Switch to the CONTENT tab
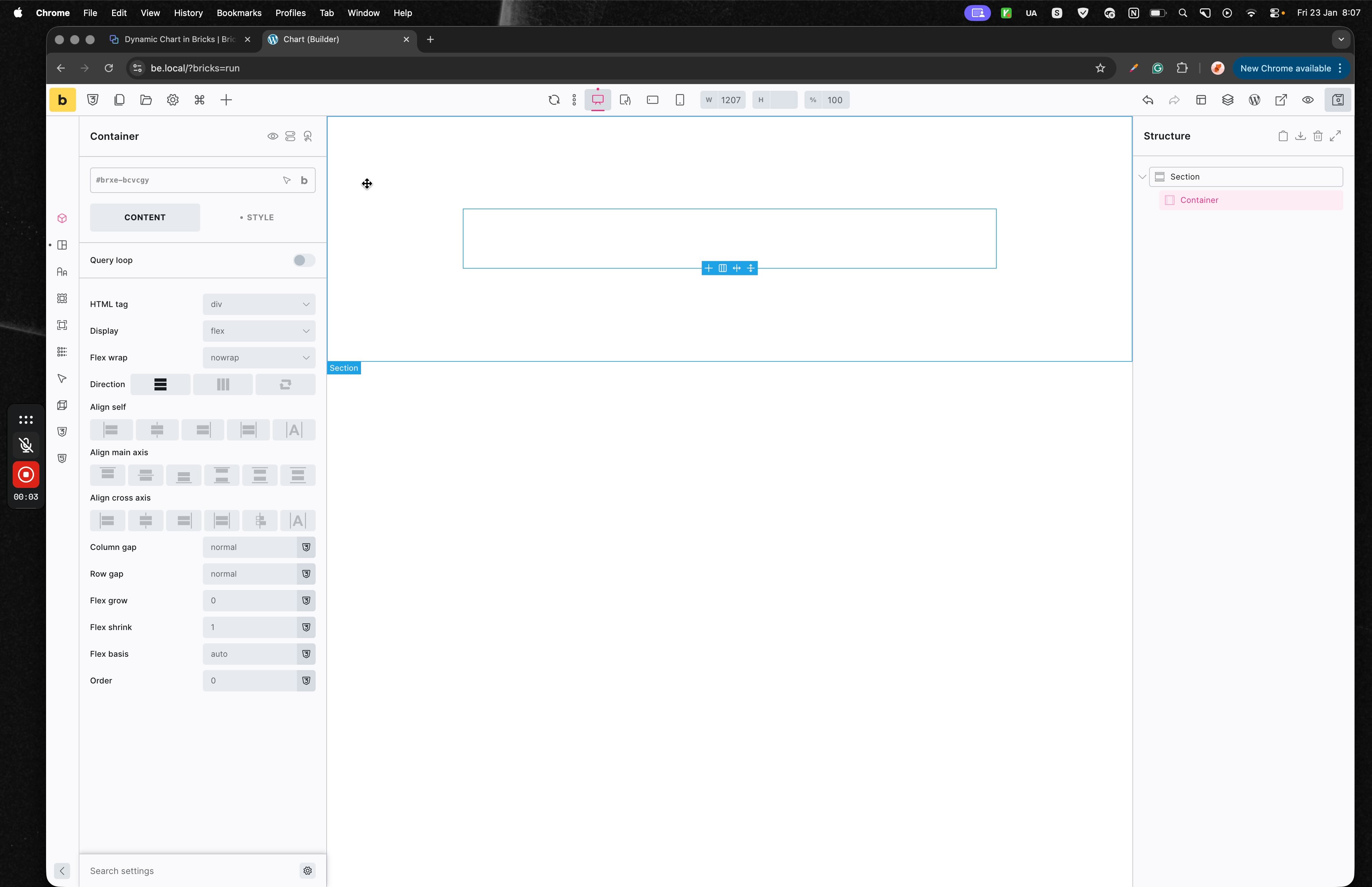The width and height of the screenshot is (1372, 887). pyautogui.click(x=145, y=218)
